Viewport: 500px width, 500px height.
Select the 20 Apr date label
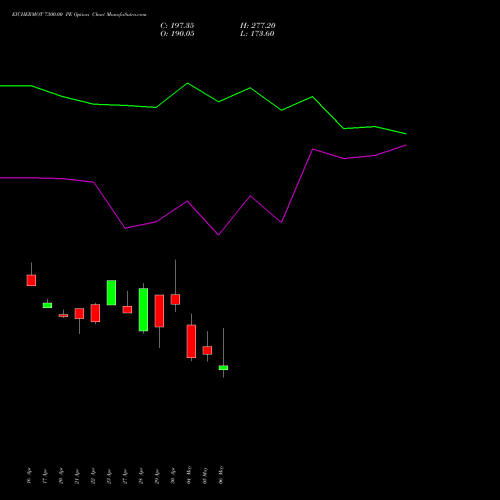[61, 475]
